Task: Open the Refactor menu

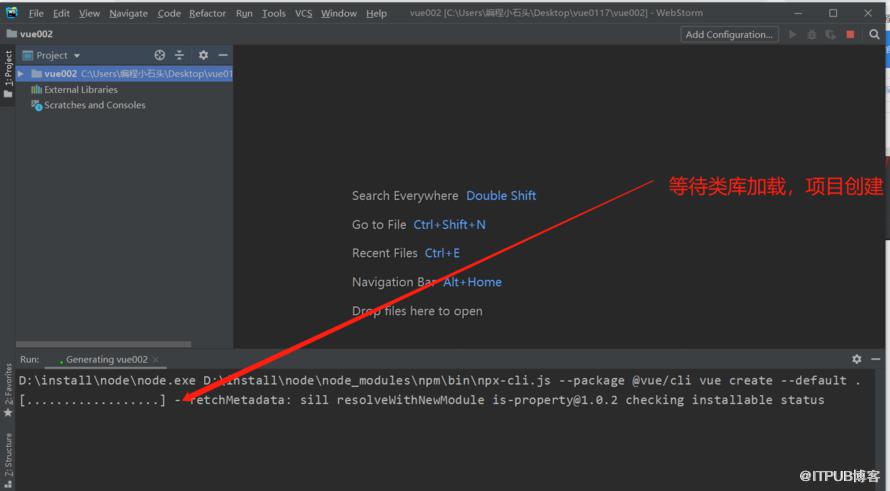Action: point(207,13)
